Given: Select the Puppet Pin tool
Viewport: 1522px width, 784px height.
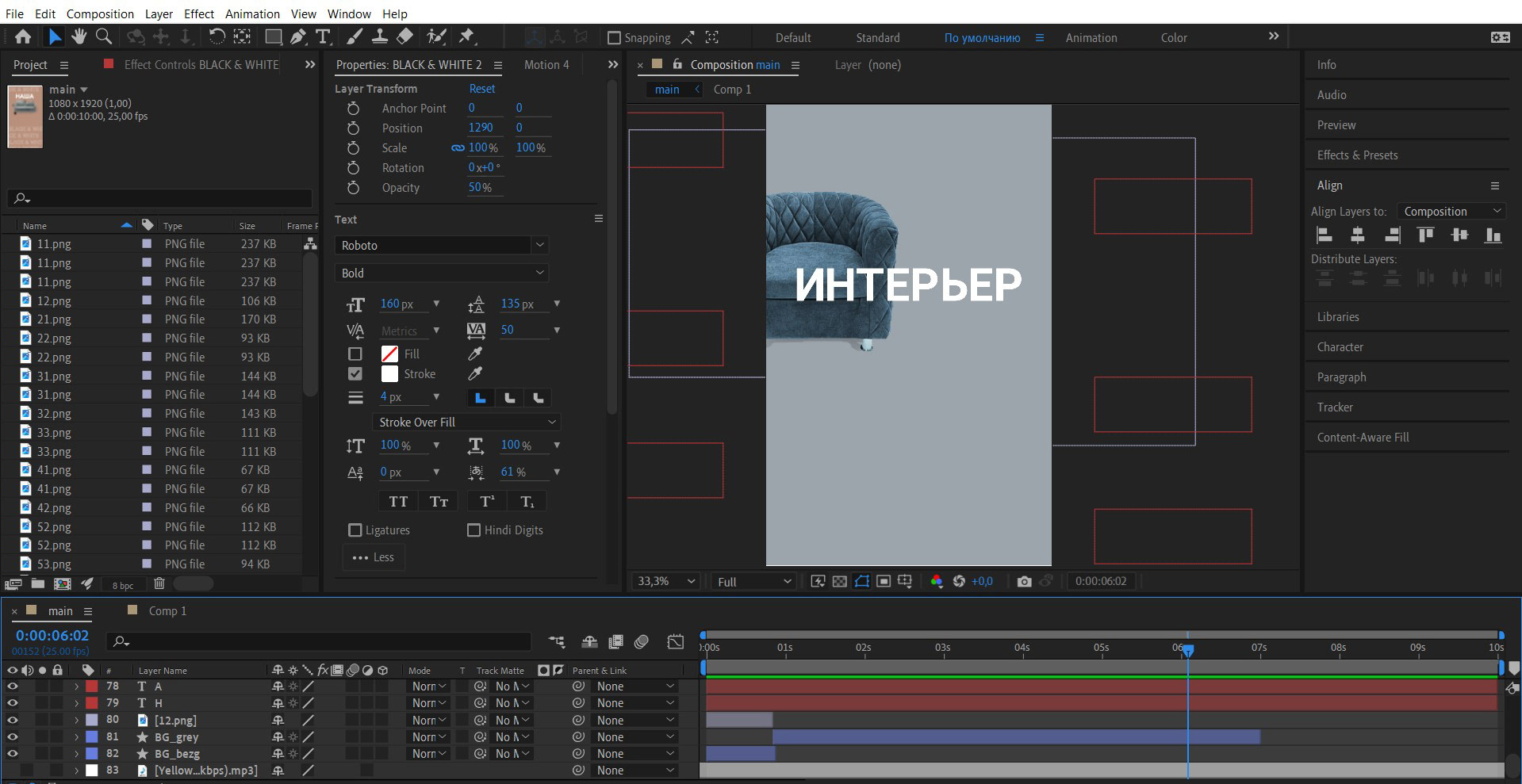Looking at the screenshot, I should (x=466, y=36).
